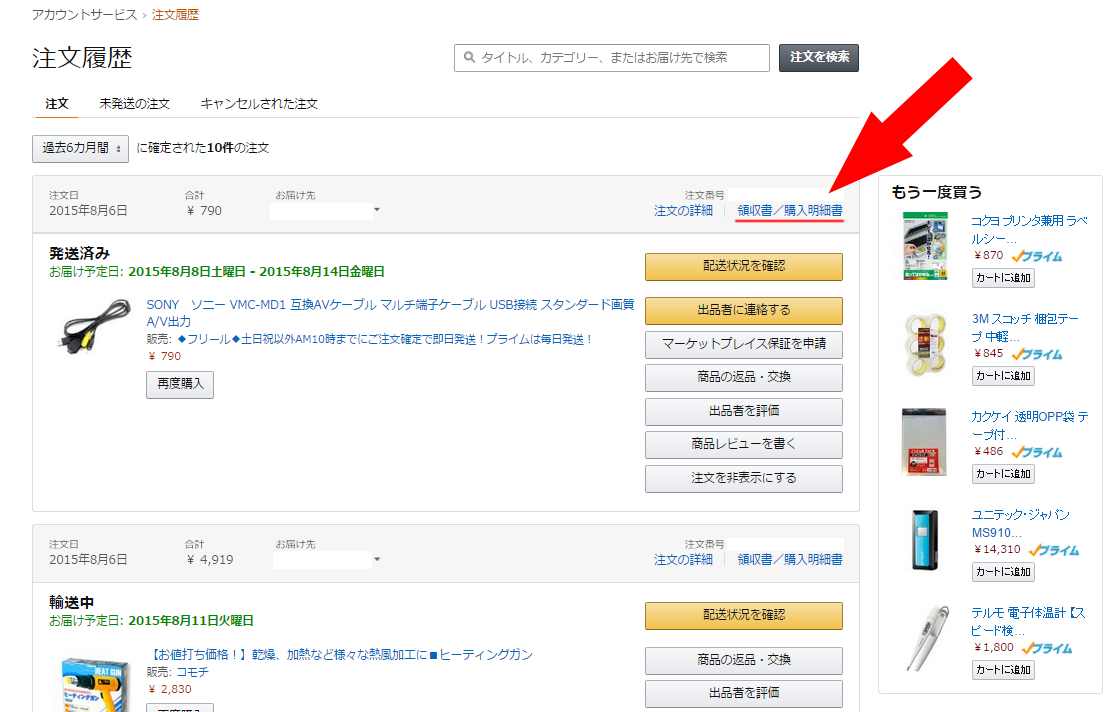Click the search magnifier icon in order search box
The width and height of the screenshot is (1113, 712).
point(469,57)
